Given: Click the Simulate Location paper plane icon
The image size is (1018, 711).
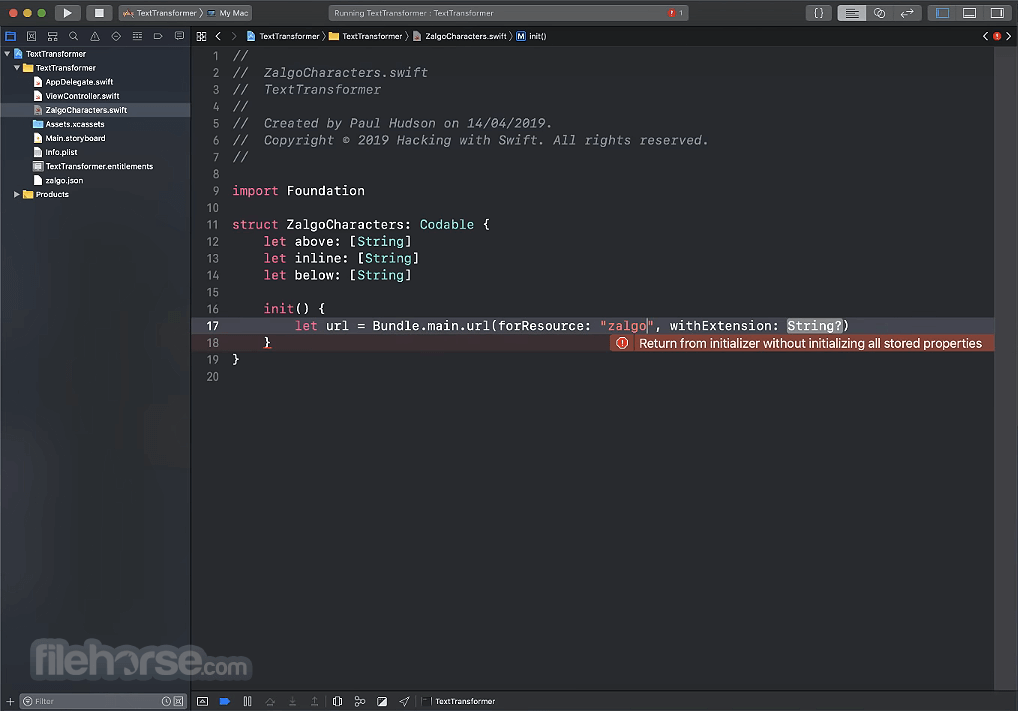Looking at the screenshot, I should tap(404, 701).
